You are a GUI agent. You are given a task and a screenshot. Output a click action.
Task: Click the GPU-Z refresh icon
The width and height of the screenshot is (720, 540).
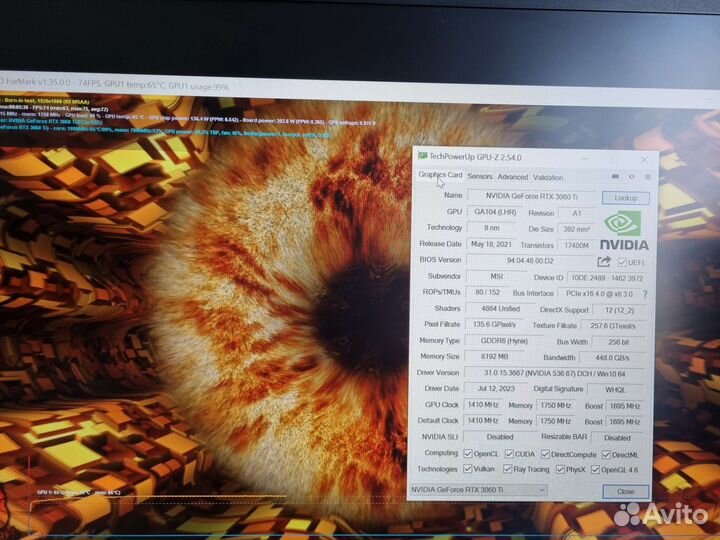(x=631, y=177)
